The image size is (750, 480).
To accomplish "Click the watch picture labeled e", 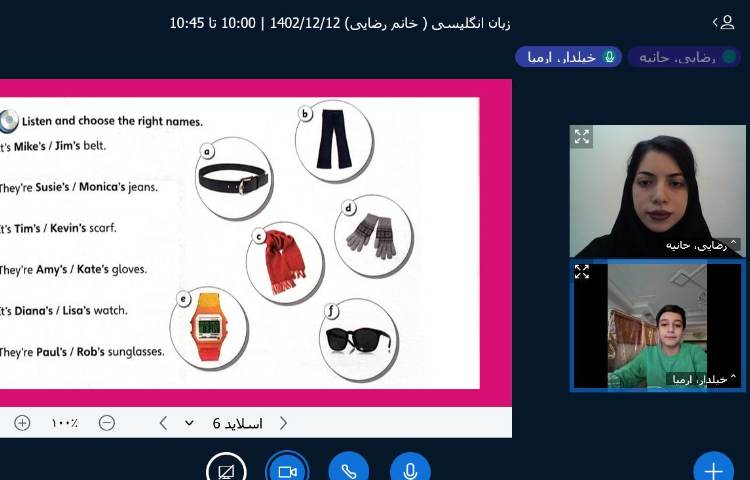I will pyautogui.click(x=208, y=324).
